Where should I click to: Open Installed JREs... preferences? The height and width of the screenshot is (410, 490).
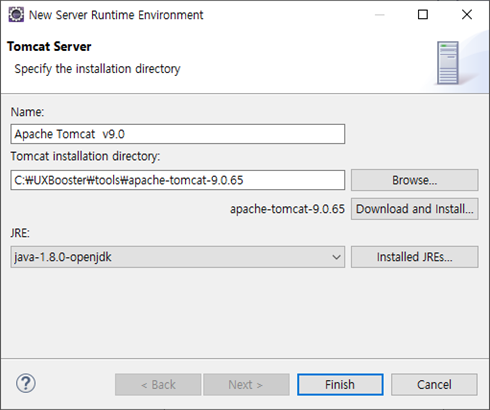tap(415, 257)
